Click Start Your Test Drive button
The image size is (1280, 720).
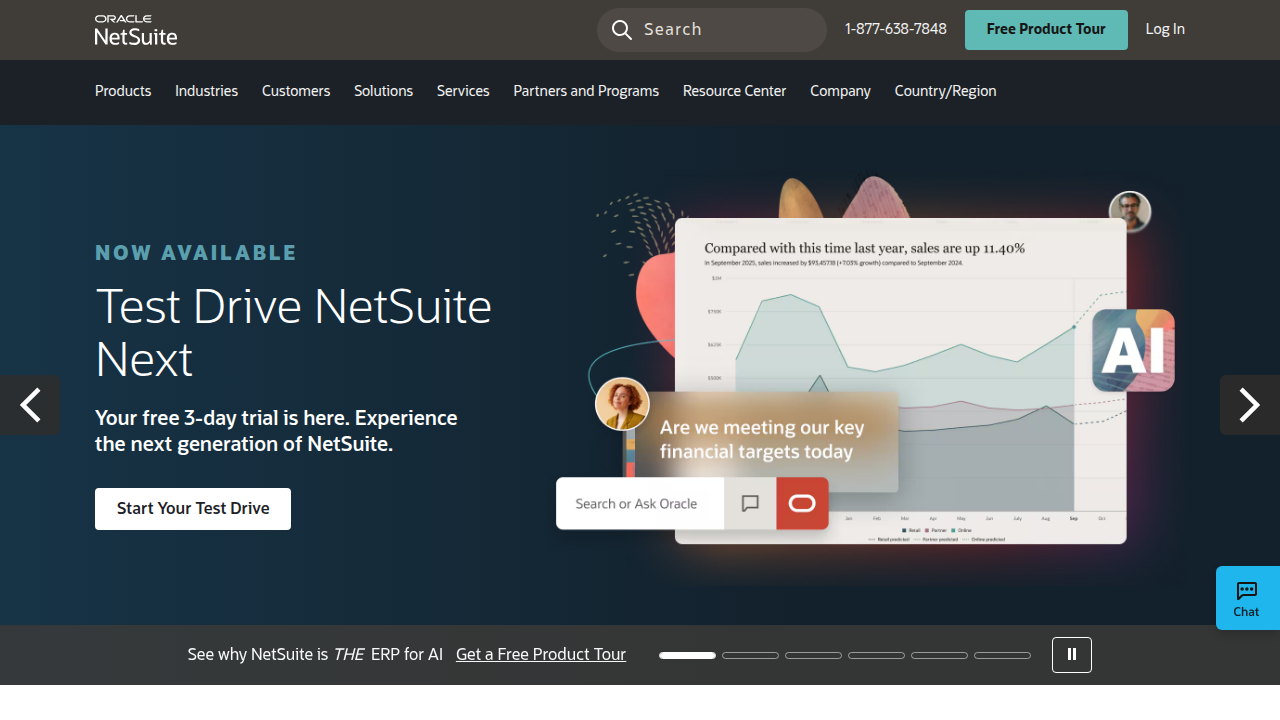click(x=193, y=509)
